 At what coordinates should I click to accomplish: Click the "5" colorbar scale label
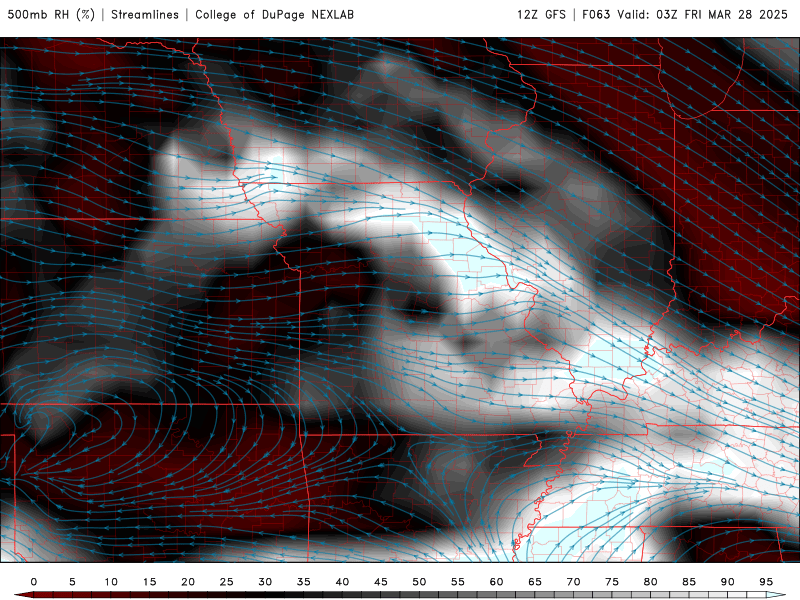[x=72, y=582]
